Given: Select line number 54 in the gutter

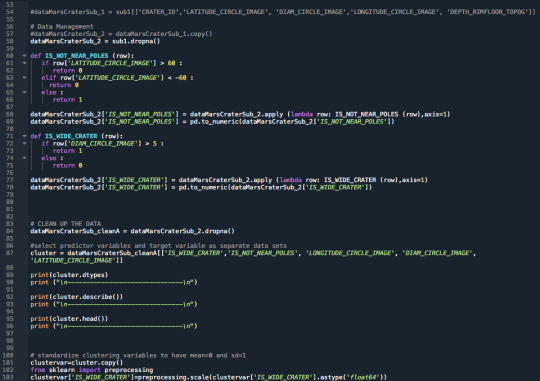Looking at the screenshot, I should pyautogui.click(x=9, y=12).
